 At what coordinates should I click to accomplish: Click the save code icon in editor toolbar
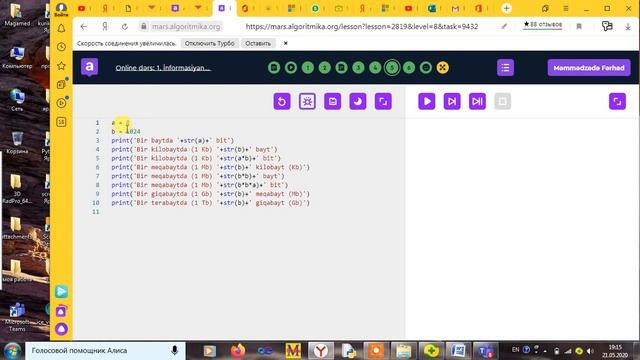(x=333, y=101)
